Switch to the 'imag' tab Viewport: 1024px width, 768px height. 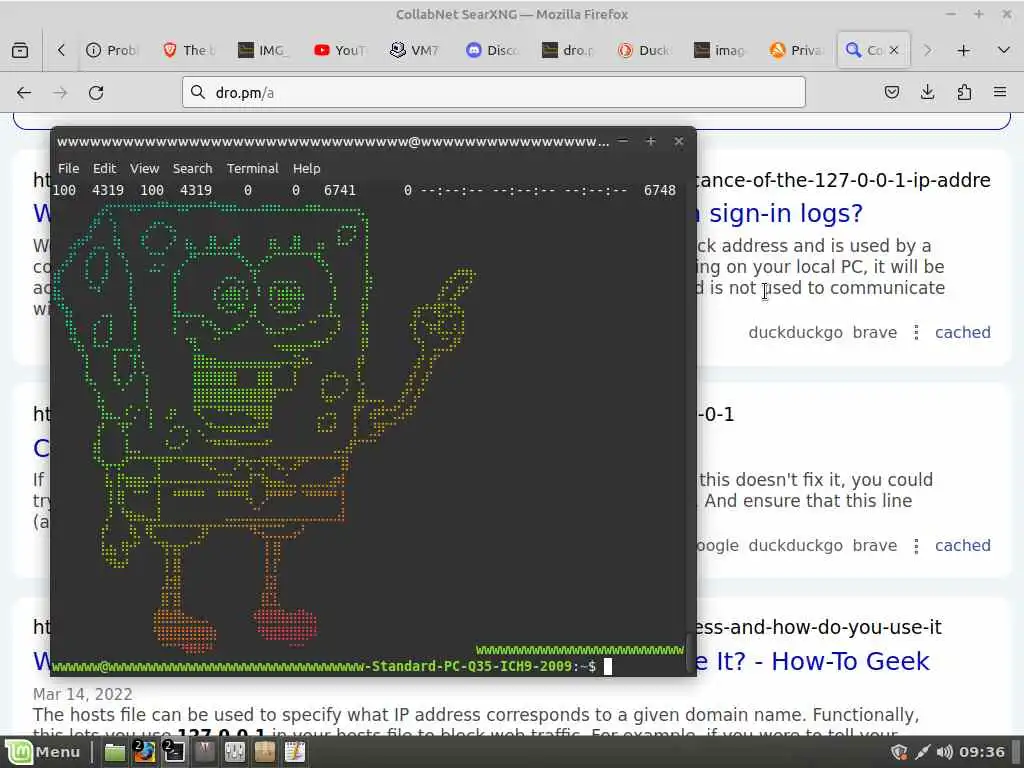pyautogui.click(x=721, y=50)
